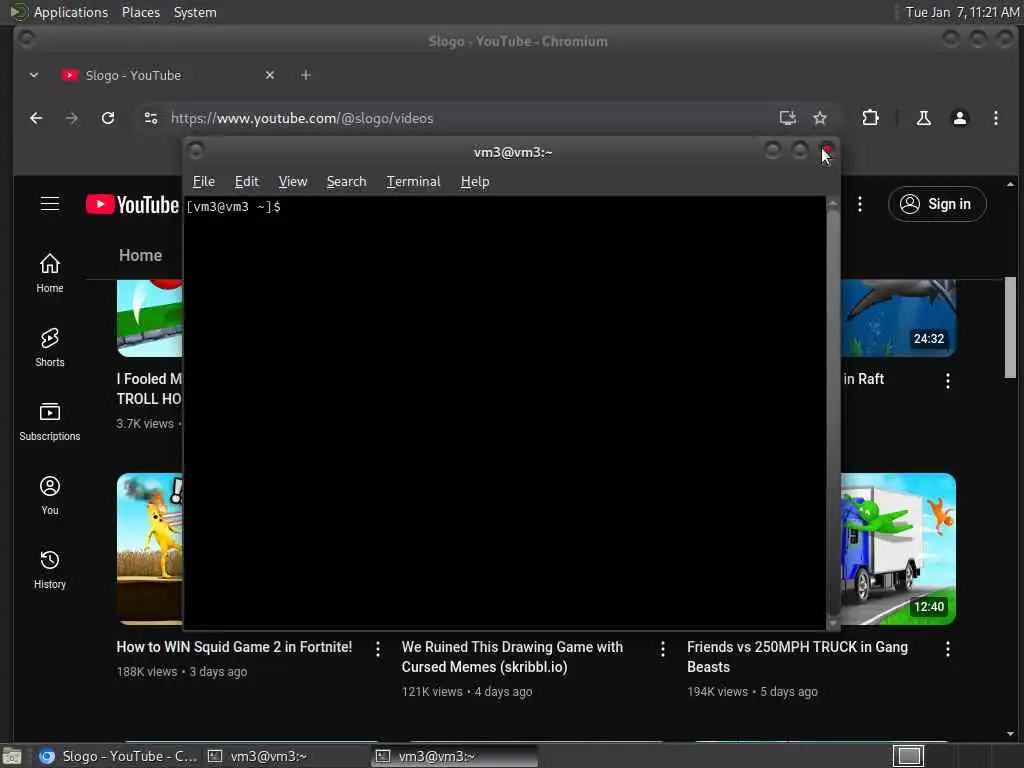Open Subscriptions in YouTube sidebar
This screenshot has height=768, width=1024.
click(x=50, y=421)
